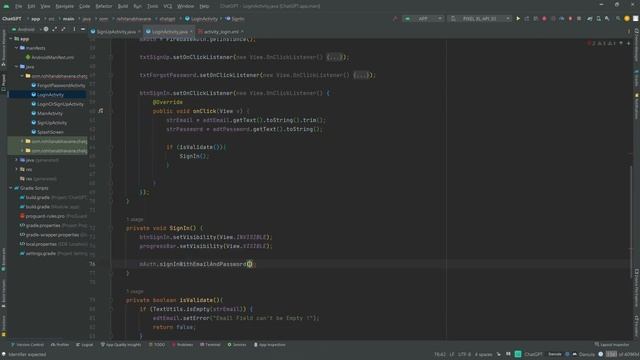Click the select opened file target icon

point(46,29)
